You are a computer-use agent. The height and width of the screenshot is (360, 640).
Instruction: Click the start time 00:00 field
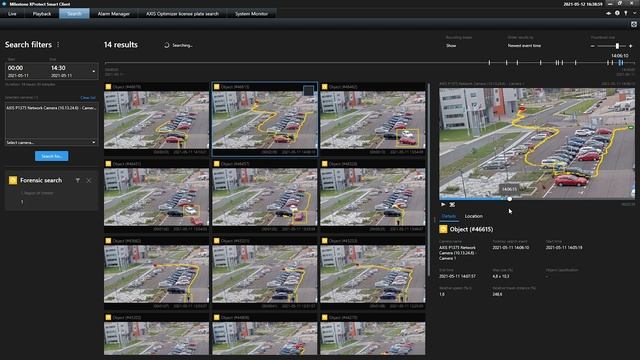(x=16, y=68)
